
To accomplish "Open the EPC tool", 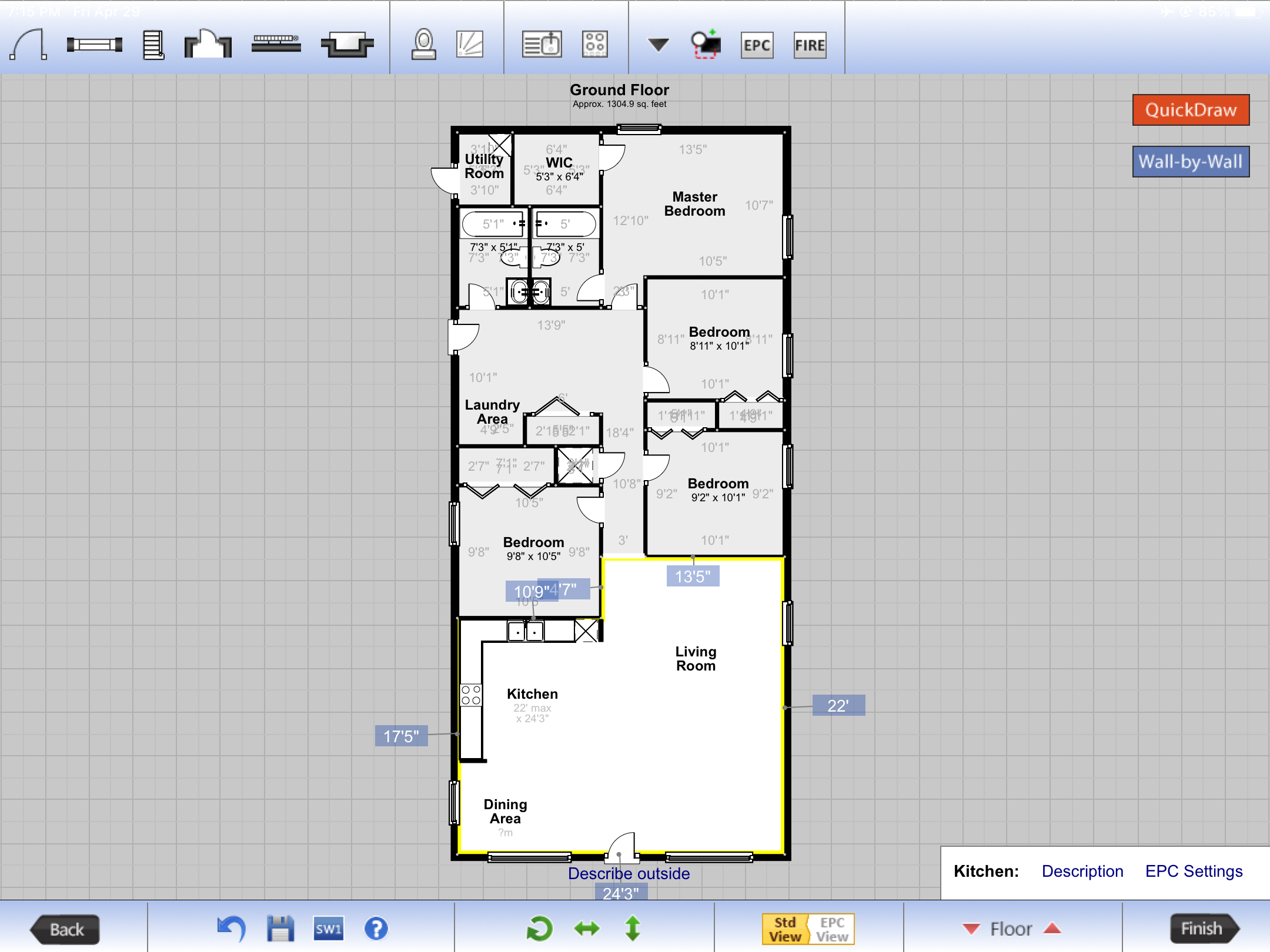I will [x=757, y=45].
